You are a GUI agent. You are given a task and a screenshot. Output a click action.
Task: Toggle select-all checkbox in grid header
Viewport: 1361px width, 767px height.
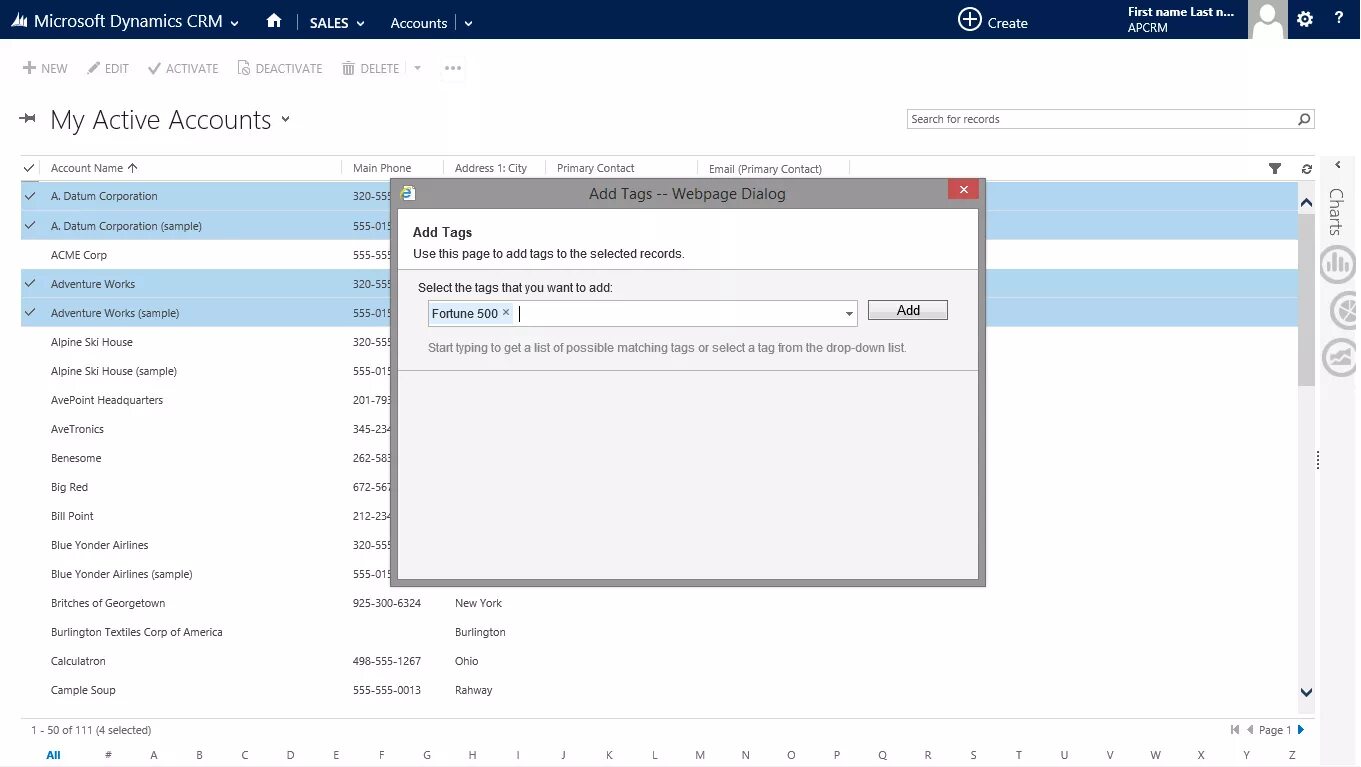coord(29,168)
